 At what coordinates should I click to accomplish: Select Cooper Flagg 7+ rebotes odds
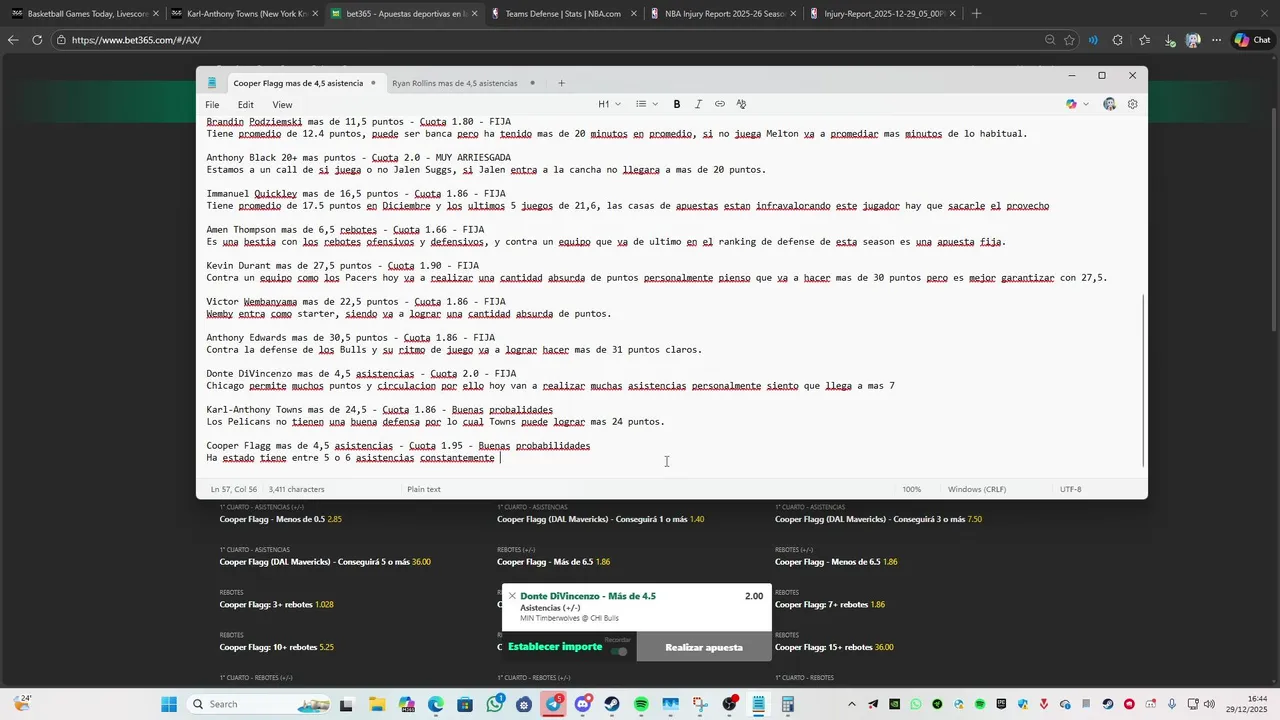(829, 605)
